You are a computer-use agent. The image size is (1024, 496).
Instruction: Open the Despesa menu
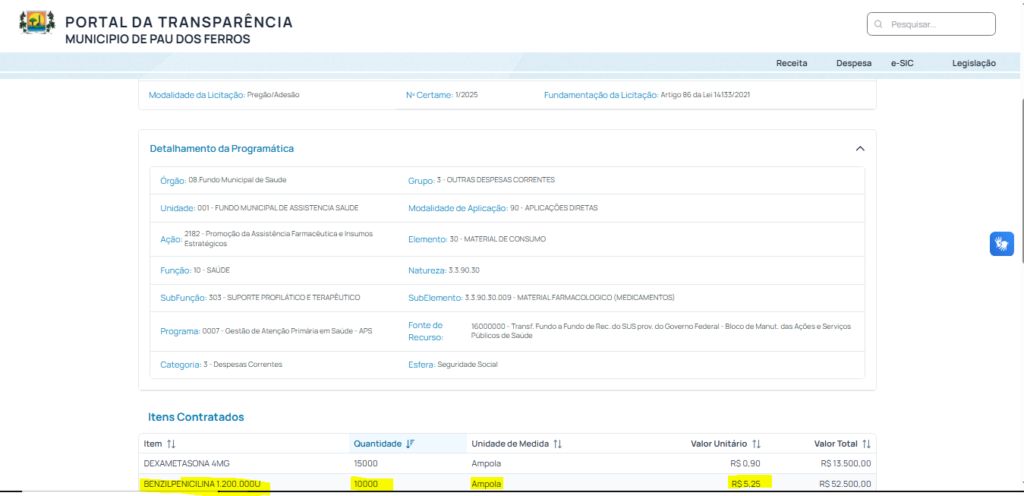(x=853, y=63)
